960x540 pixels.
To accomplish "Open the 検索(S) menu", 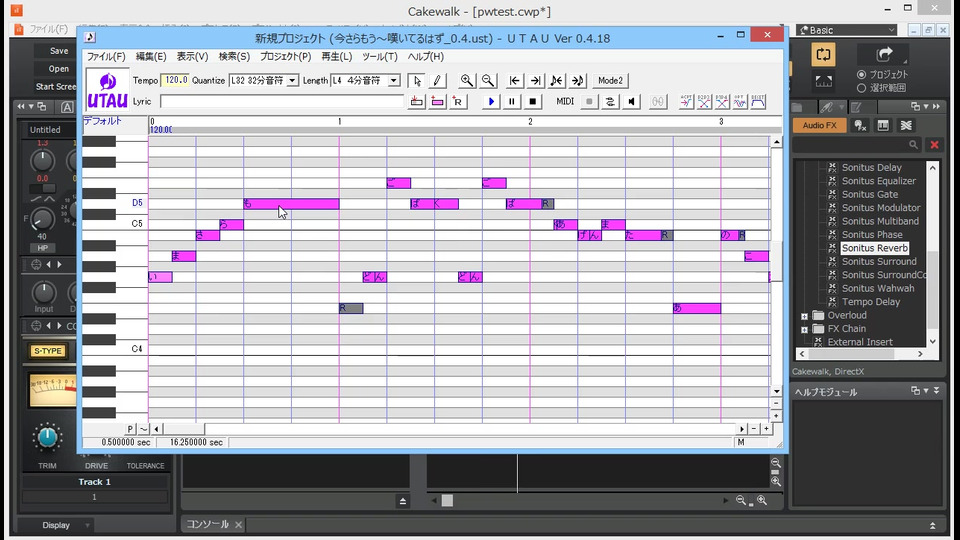I will point(234,56).
